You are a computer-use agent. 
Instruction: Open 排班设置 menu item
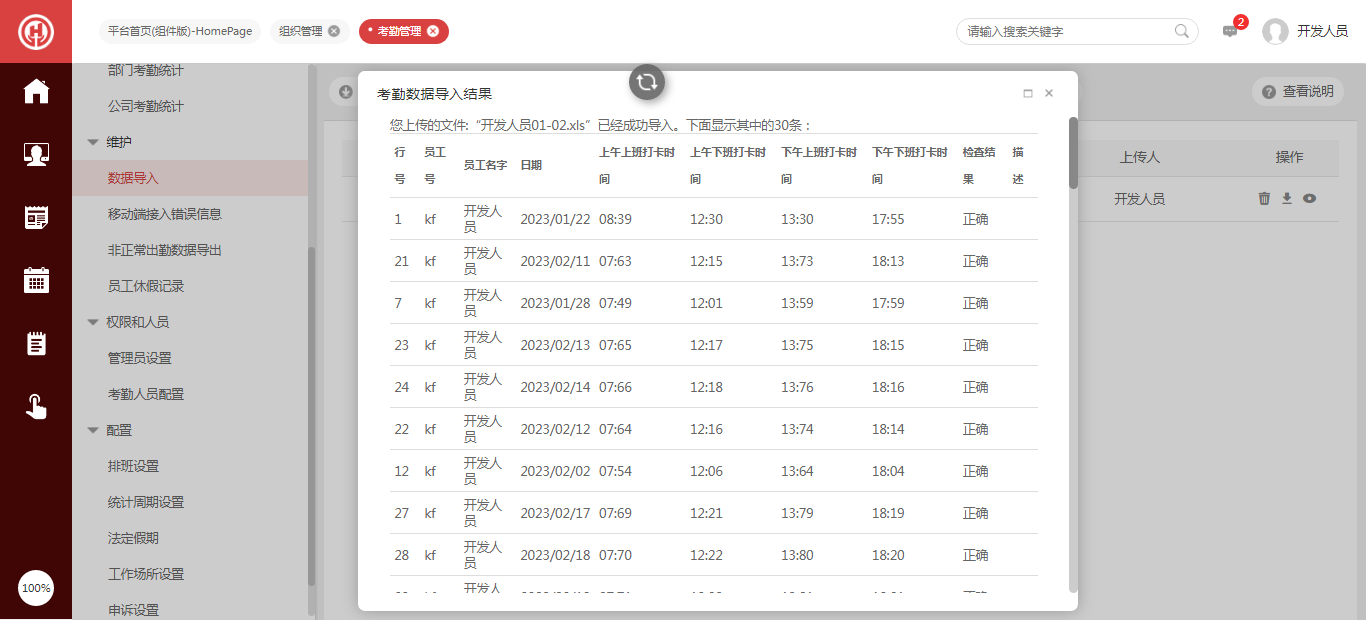point(133,466)
